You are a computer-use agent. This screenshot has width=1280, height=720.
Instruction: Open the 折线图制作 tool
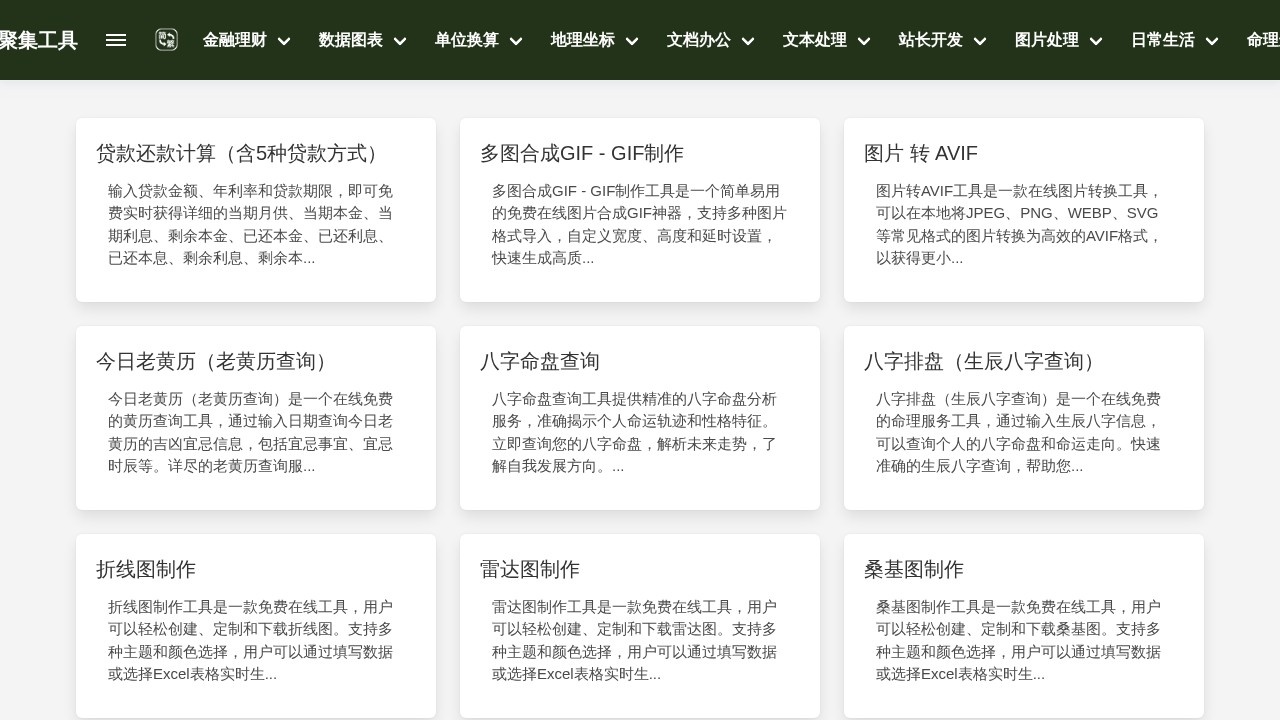(145, 569)
